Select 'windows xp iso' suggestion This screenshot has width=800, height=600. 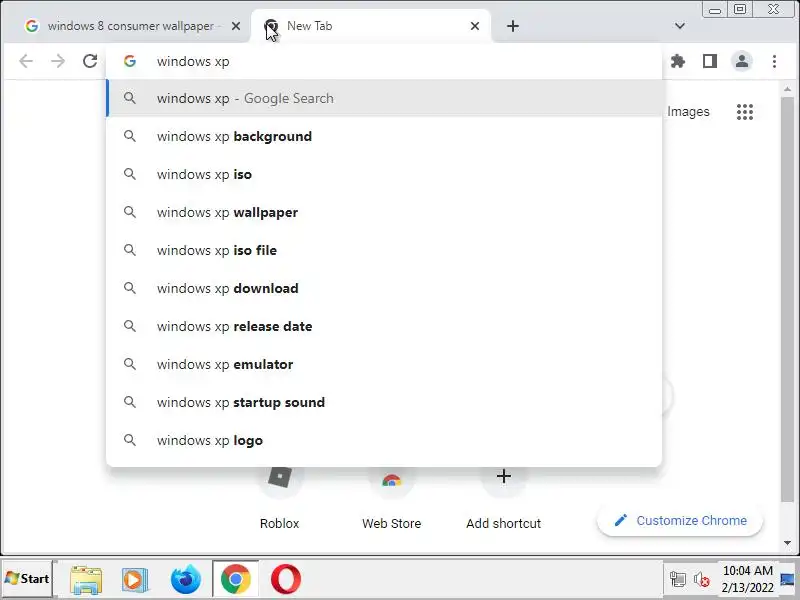384,174
